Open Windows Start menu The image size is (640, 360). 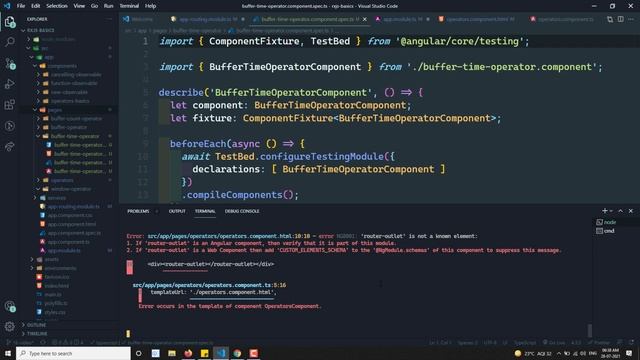8,353
